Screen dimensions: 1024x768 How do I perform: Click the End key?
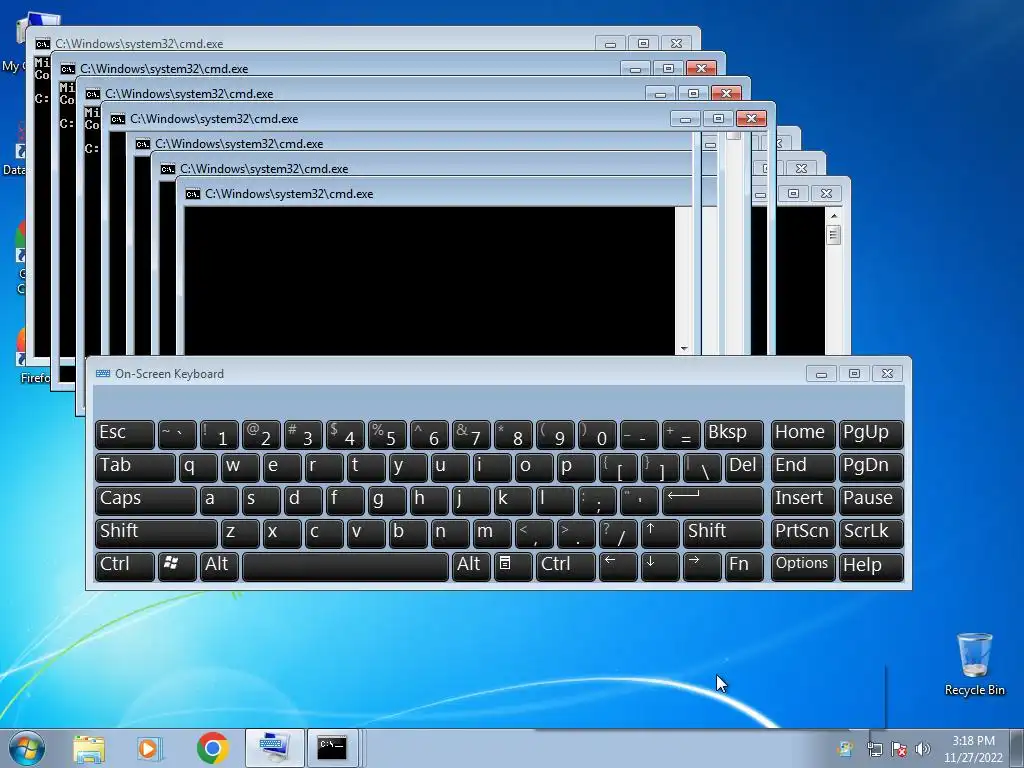click(803, 467)
